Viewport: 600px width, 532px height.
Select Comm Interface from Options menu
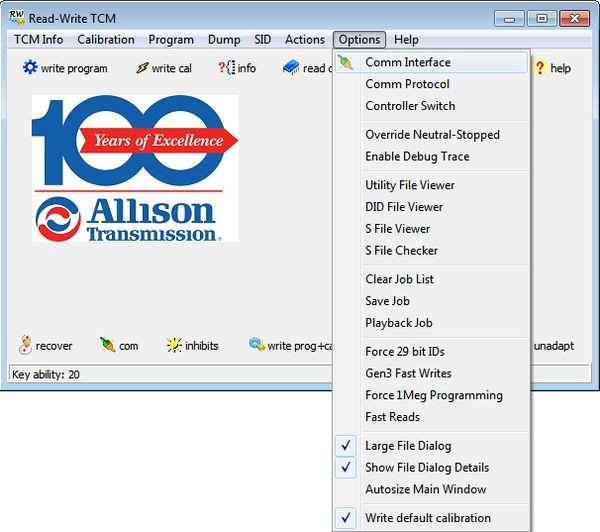(408, 62)
